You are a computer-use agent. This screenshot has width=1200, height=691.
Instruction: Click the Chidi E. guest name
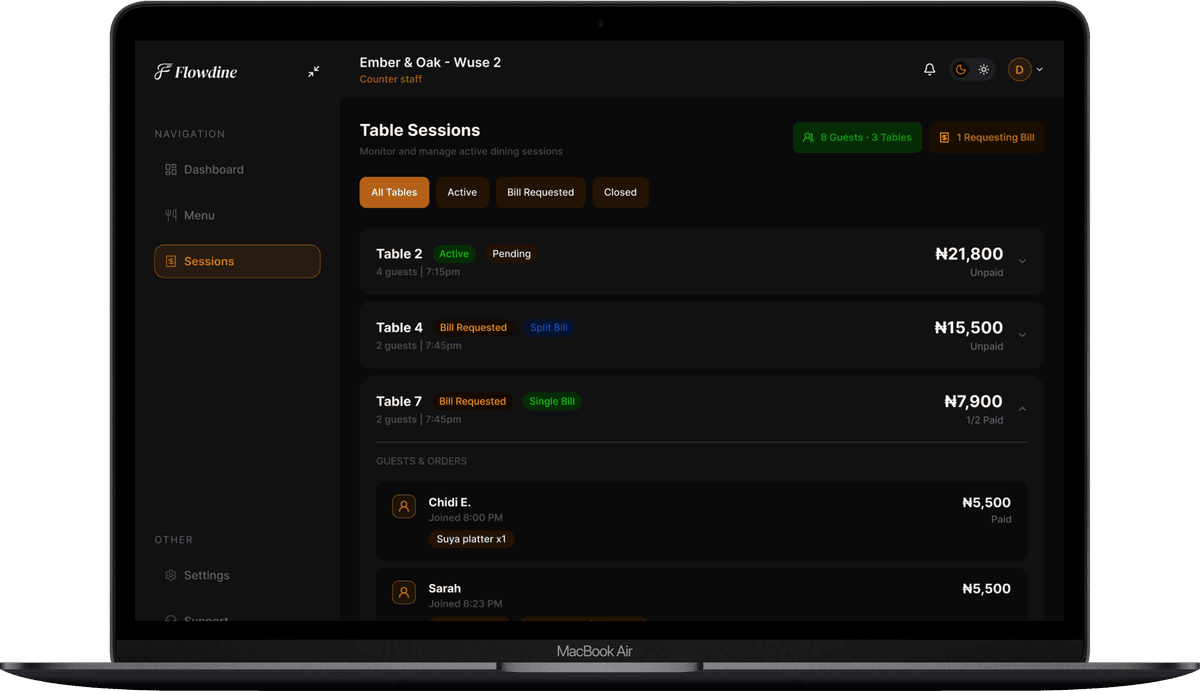(x=450, y=502)
